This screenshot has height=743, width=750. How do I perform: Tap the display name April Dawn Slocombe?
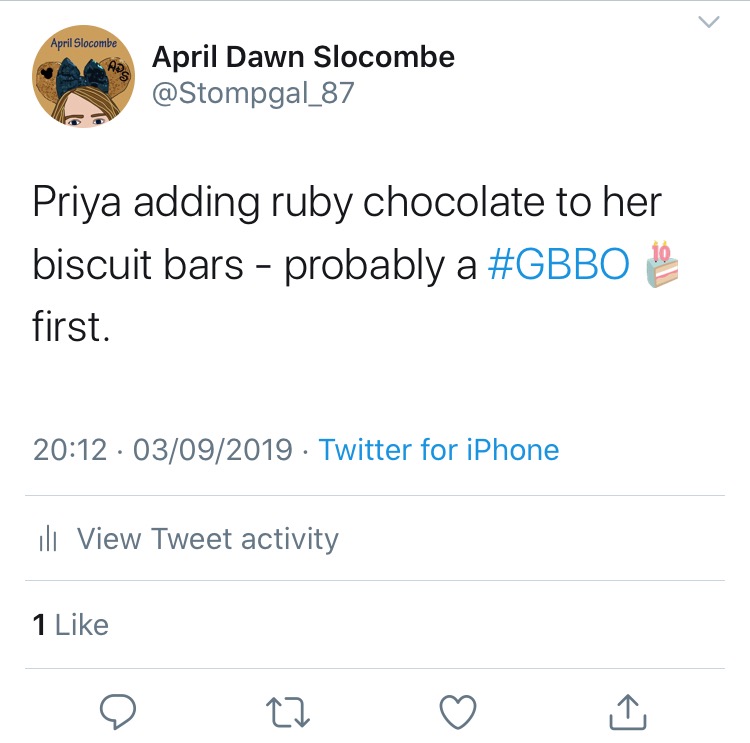pyautogui.click(x=303, y=58)
